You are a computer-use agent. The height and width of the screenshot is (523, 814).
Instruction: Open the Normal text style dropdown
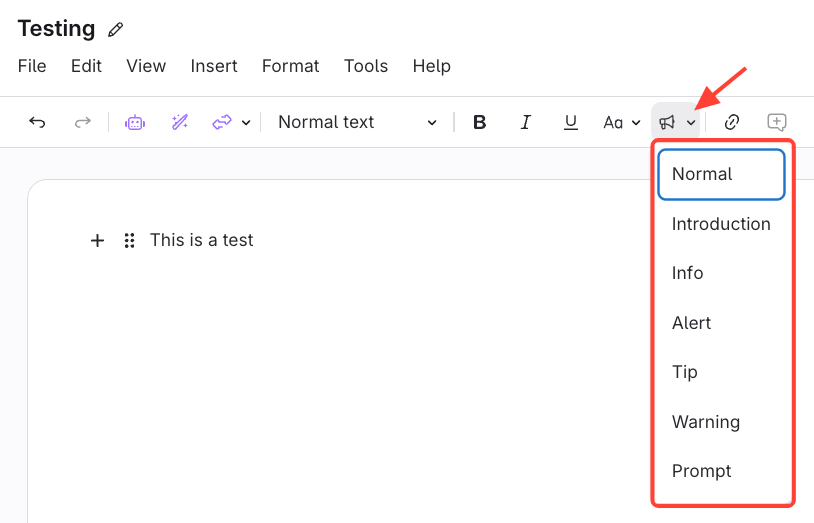point(357,122)
